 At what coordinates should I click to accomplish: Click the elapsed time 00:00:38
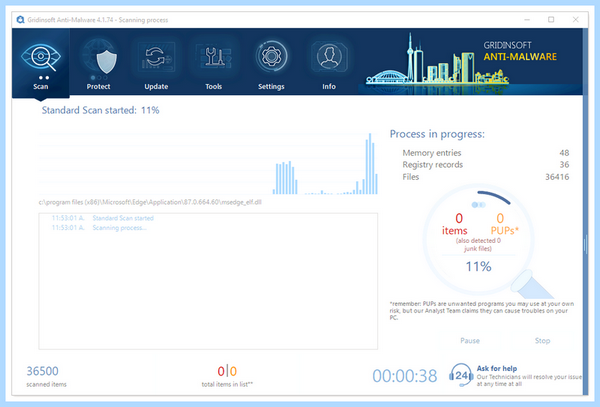pos(404,376)
